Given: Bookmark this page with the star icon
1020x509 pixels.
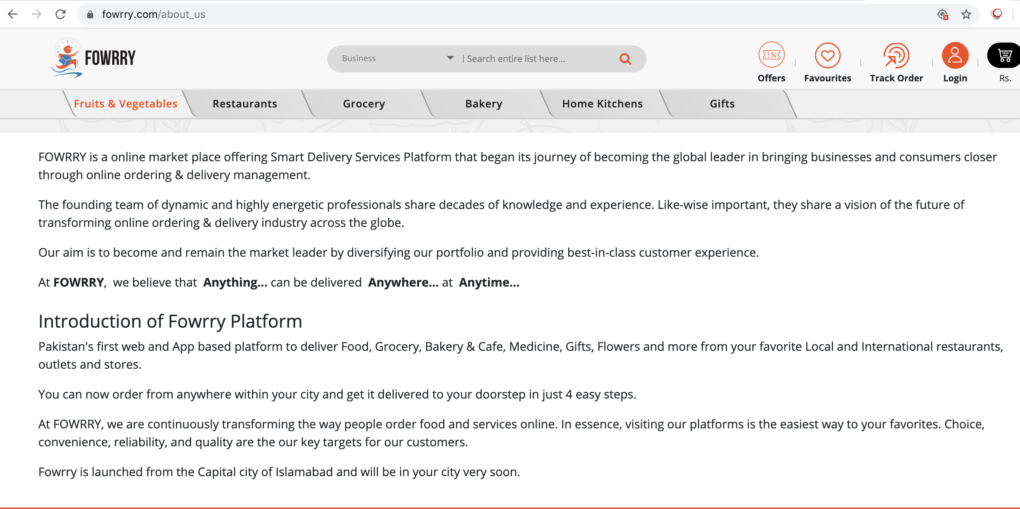Looking at the screenshot, I should point(966,14).
